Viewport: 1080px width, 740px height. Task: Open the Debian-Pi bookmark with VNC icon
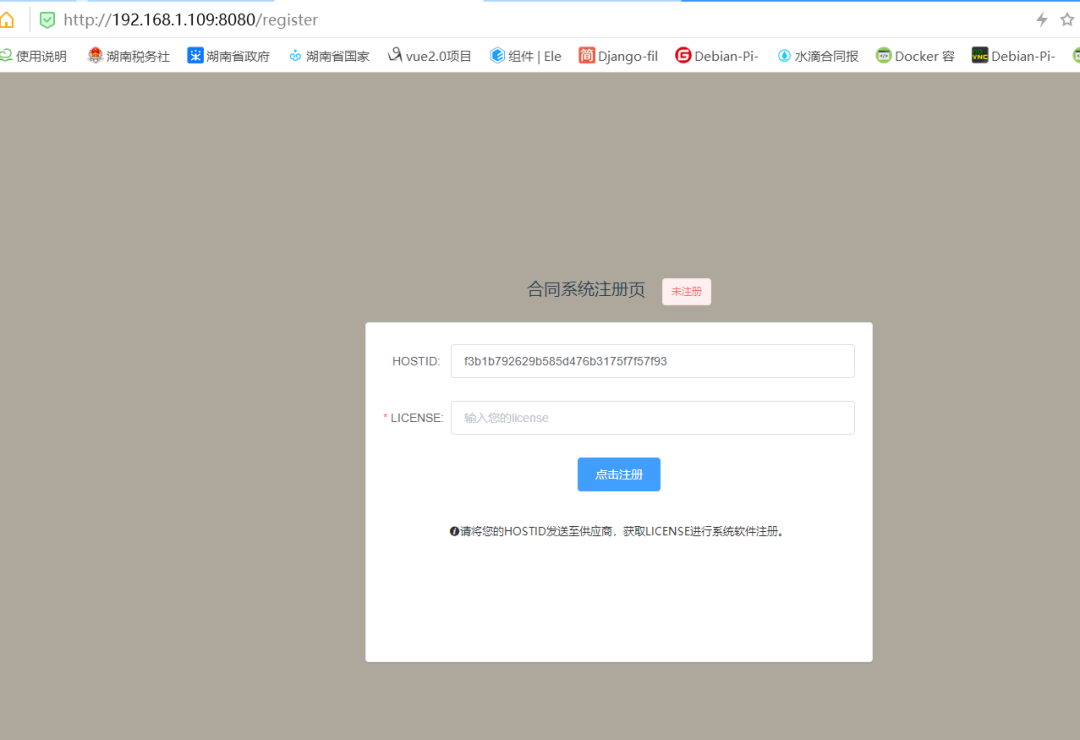pos(1013,56)
